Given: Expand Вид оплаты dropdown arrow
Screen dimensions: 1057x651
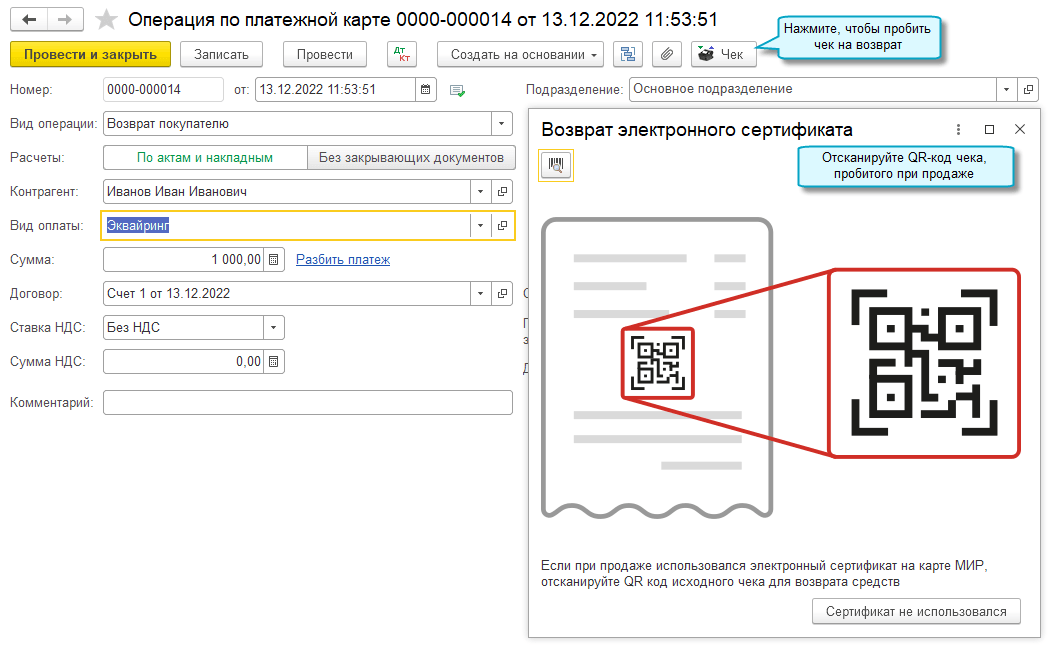Looking at the screenshot, I should pyautogui.click(x=481, y=226).
